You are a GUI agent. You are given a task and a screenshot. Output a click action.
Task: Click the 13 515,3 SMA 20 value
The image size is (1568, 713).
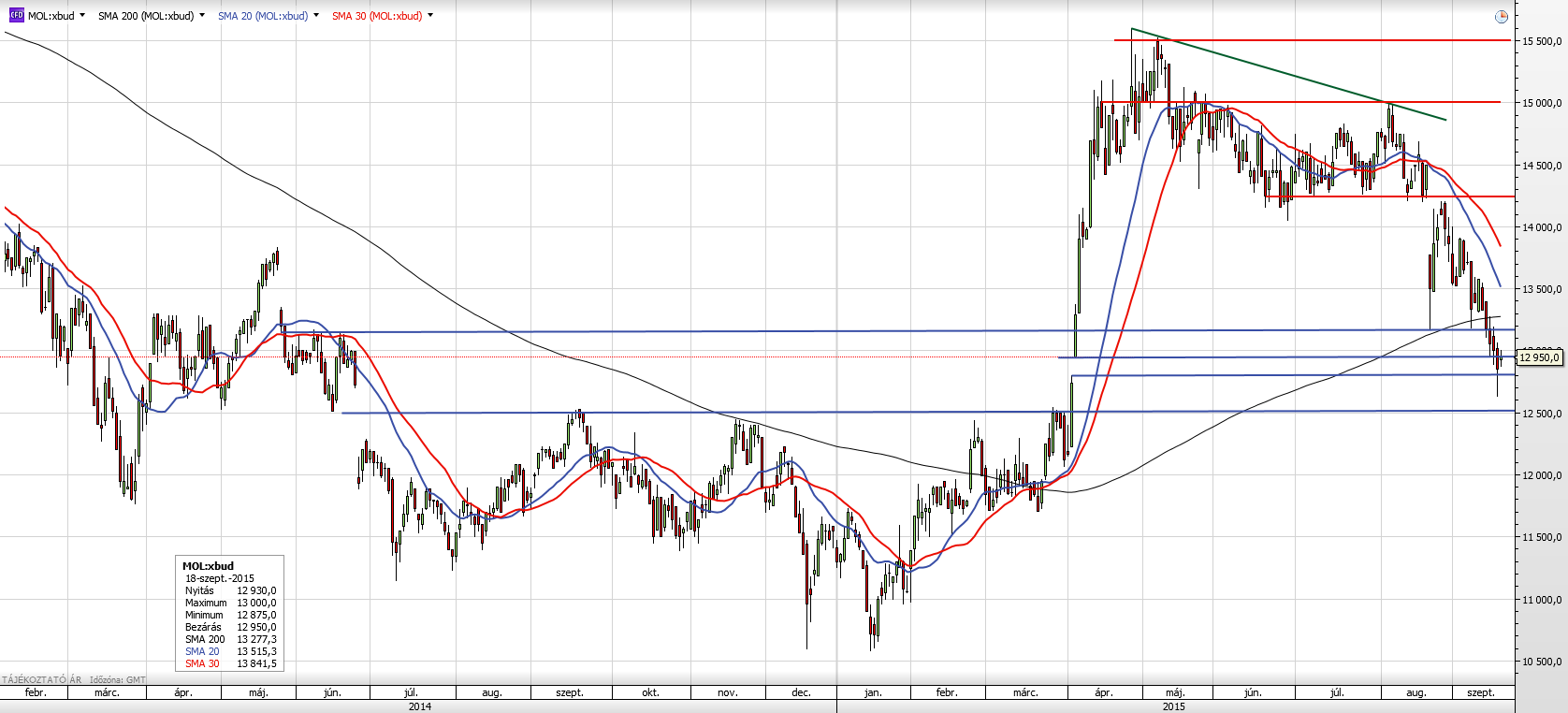(x=256, y=651)
